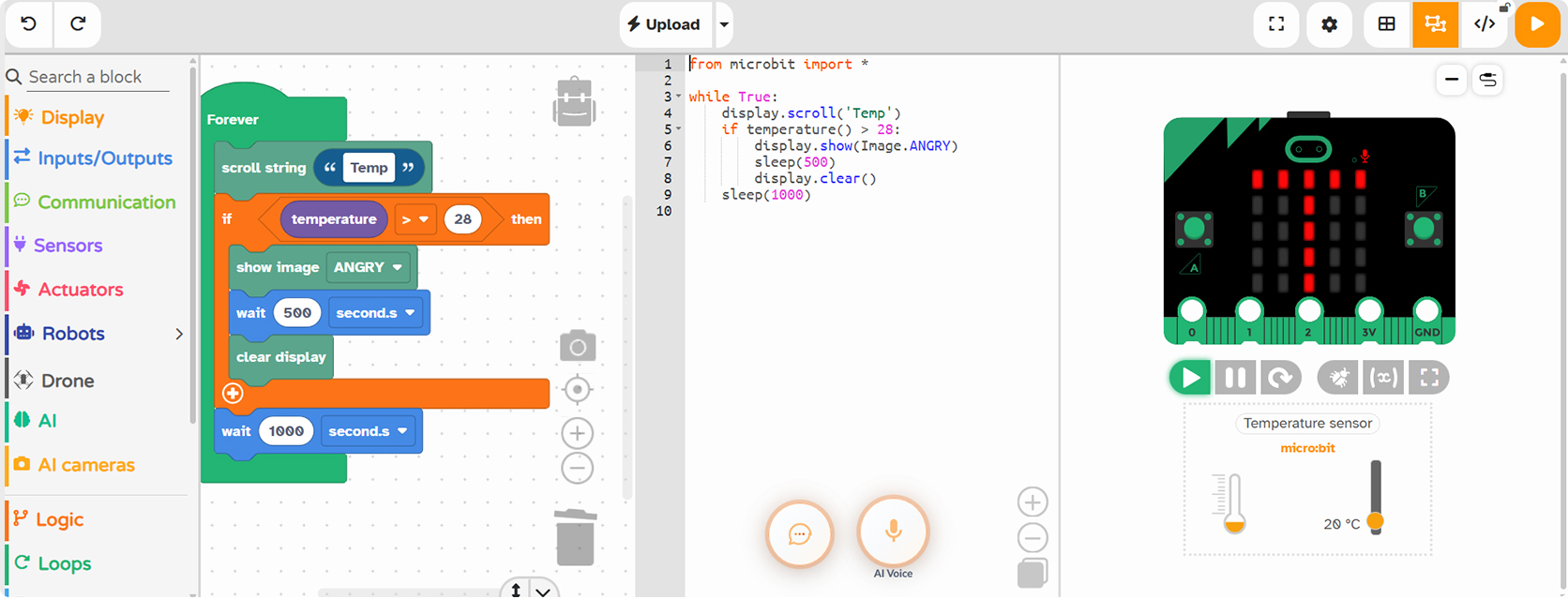Collapse the if temperature code fold
Viewport: 1568px width, 599px height.
tap(678, 129)
